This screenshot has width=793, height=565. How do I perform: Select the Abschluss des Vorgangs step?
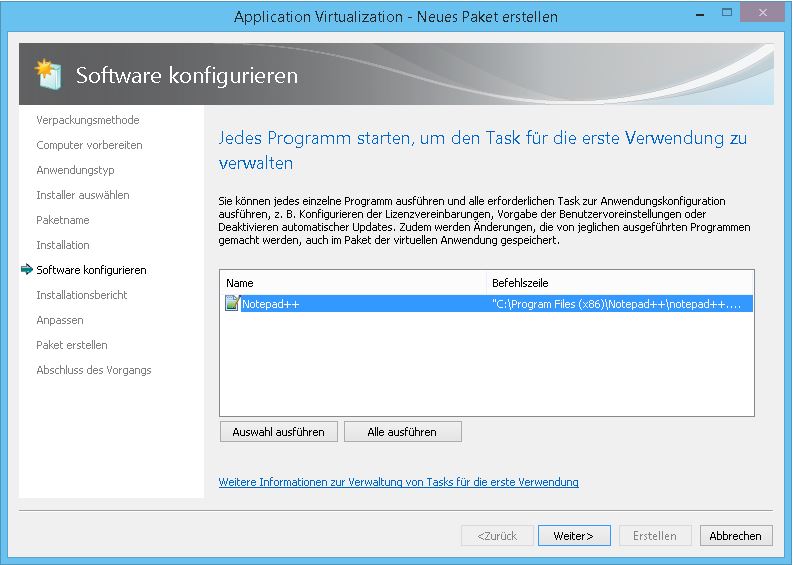94,370
